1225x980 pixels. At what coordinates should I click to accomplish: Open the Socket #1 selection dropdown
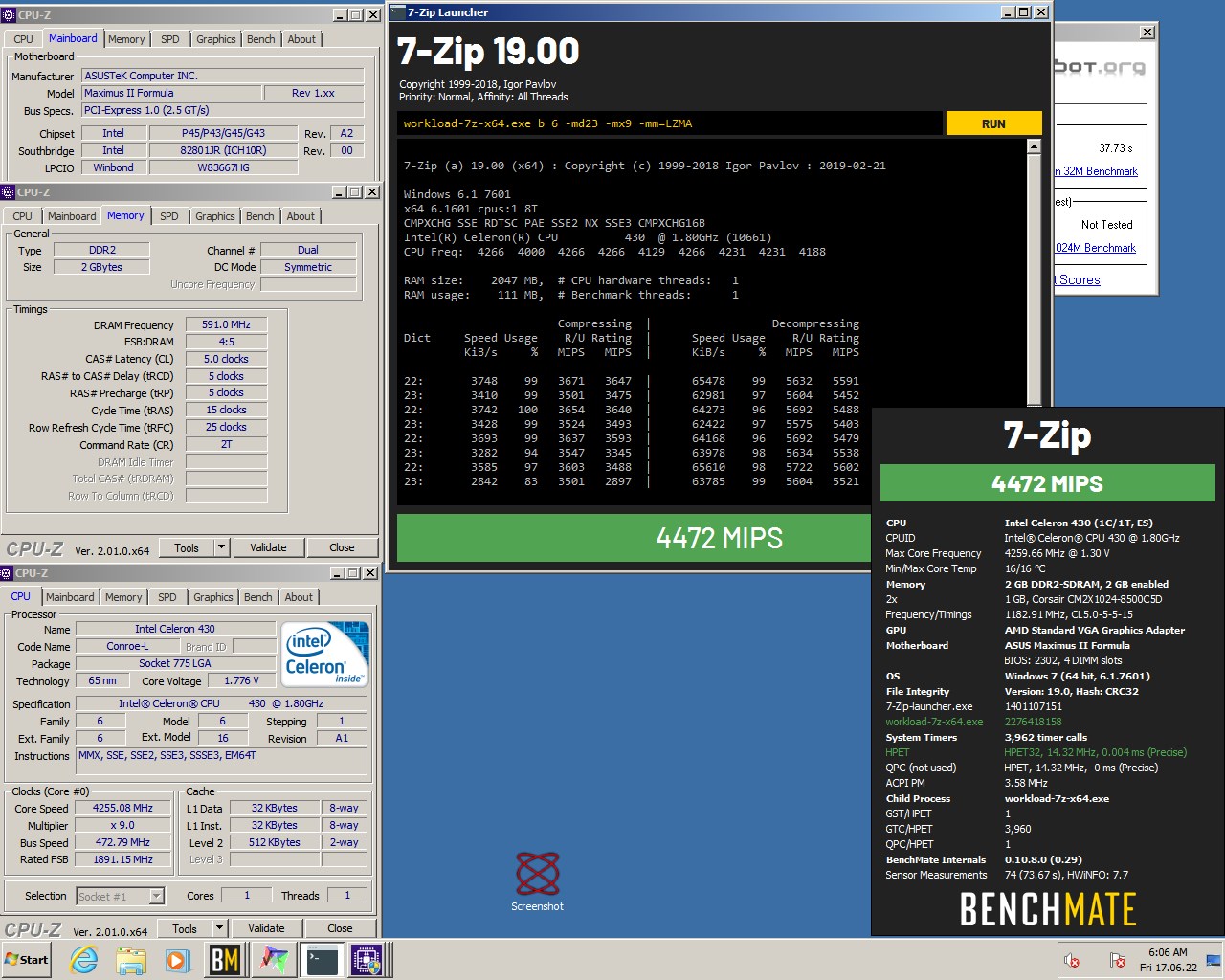121,897
